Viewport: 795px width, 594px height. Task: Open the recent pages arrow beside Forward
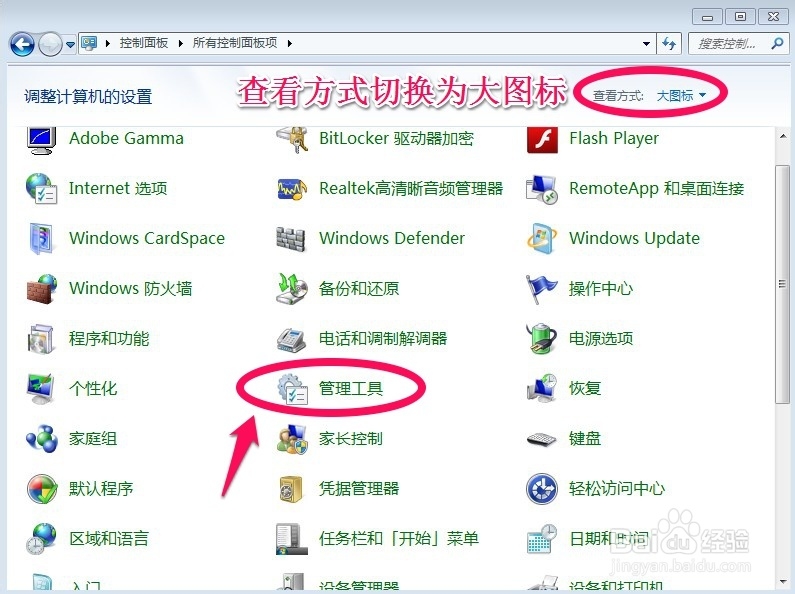pyautogui.click(x=70, y=45)
